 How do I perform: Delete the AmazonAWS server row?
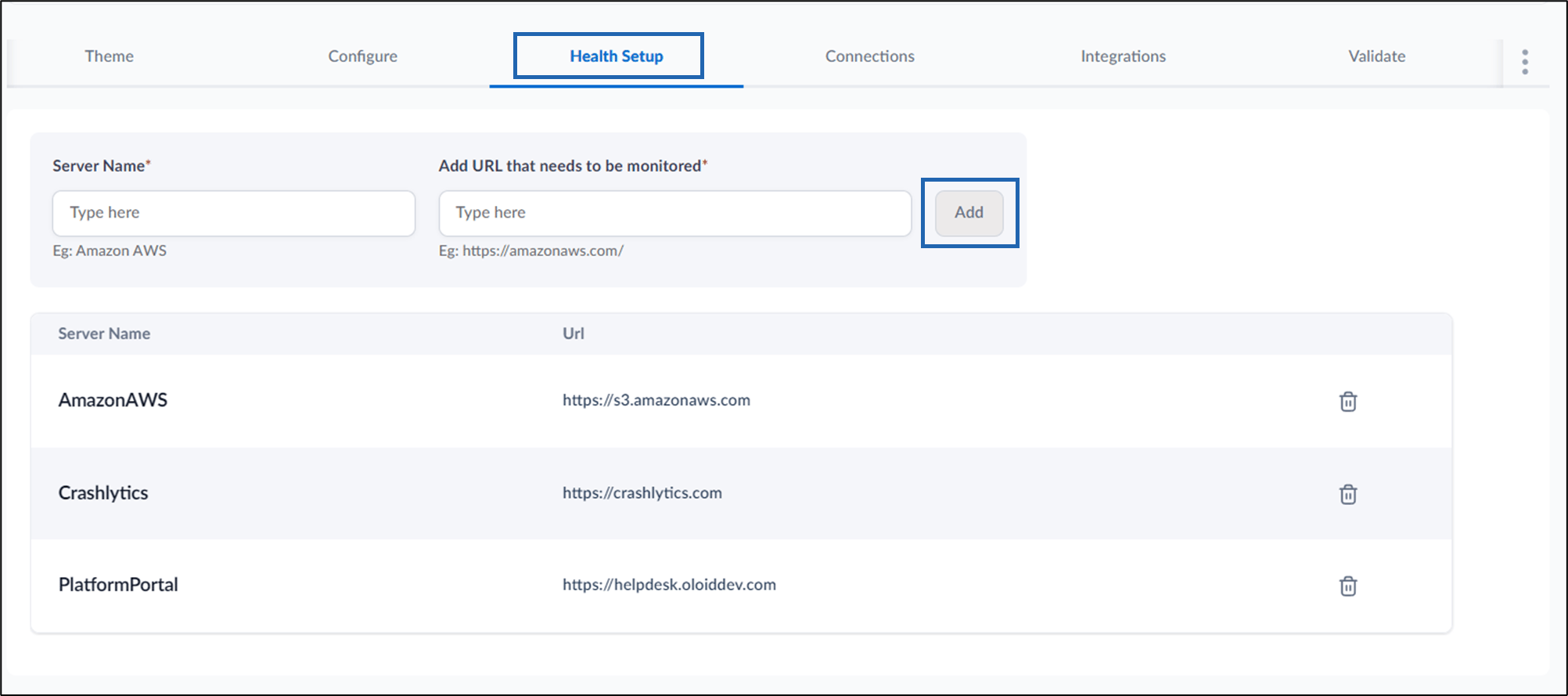coord(1347,402)
